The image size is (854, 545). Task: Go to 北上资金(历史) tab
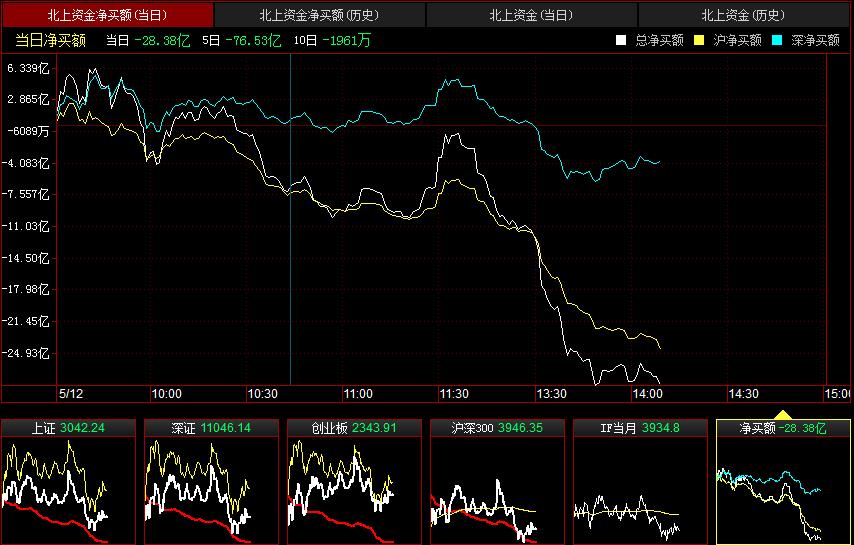[743, 15]
